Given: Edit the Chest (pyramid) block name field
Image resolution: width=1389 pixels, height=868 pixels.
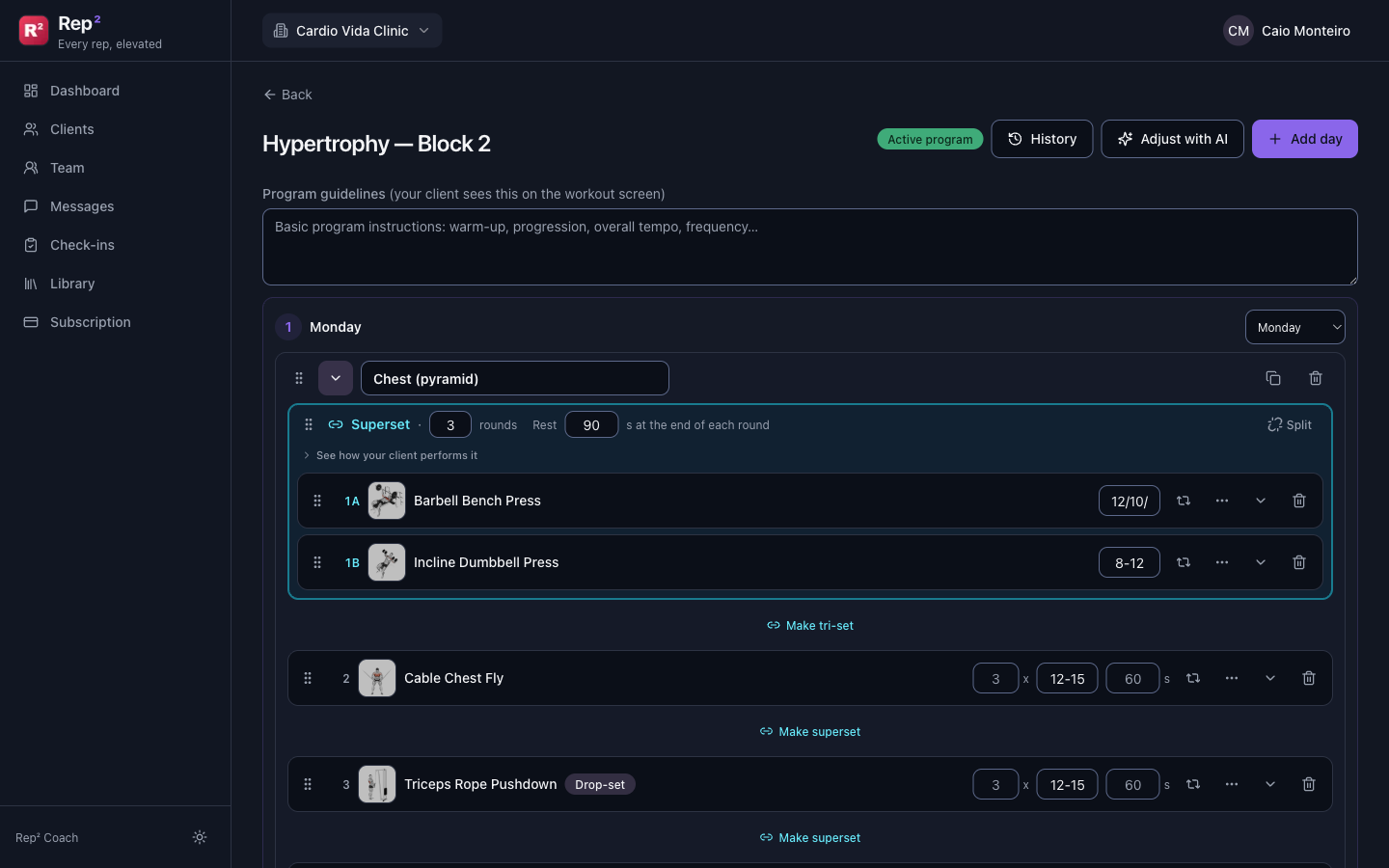Looking at the screenshot, I should pyautogui.click(x=515, y=378).
